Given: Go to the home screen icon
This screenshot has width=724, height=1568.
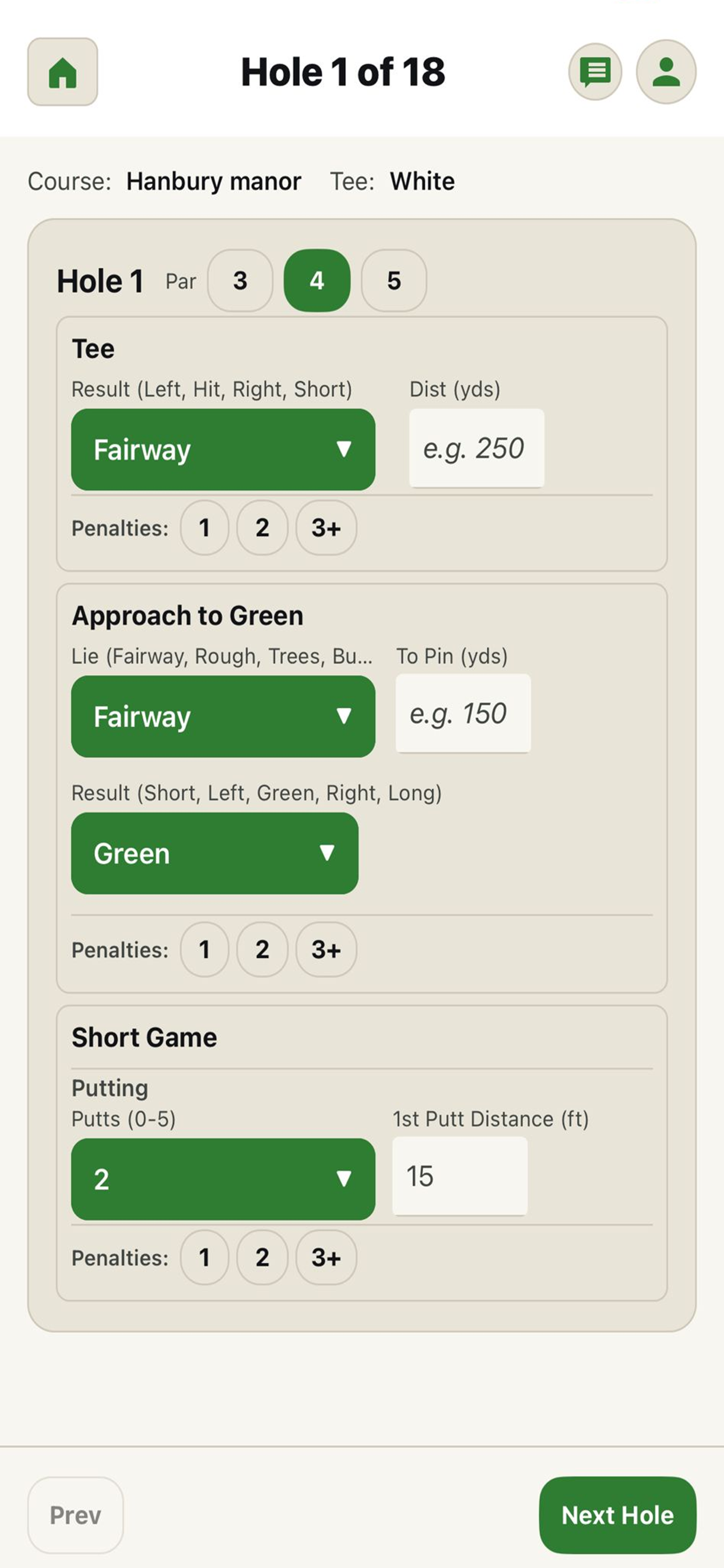Looking at the screenshot, I should pyautogui.click(x=63, y=72).
